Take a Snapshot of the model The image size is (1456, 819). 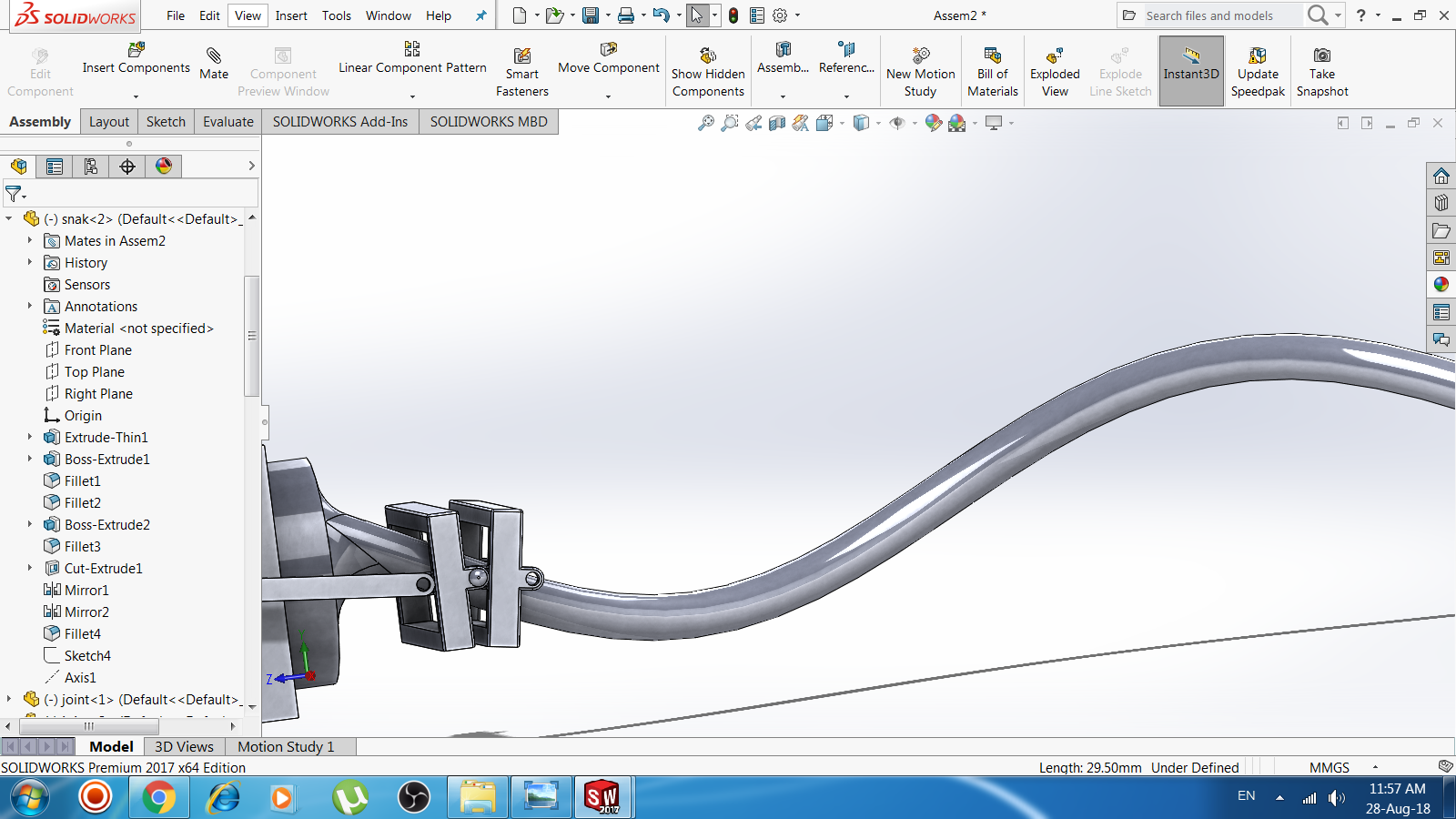[x=1323, y=68]
